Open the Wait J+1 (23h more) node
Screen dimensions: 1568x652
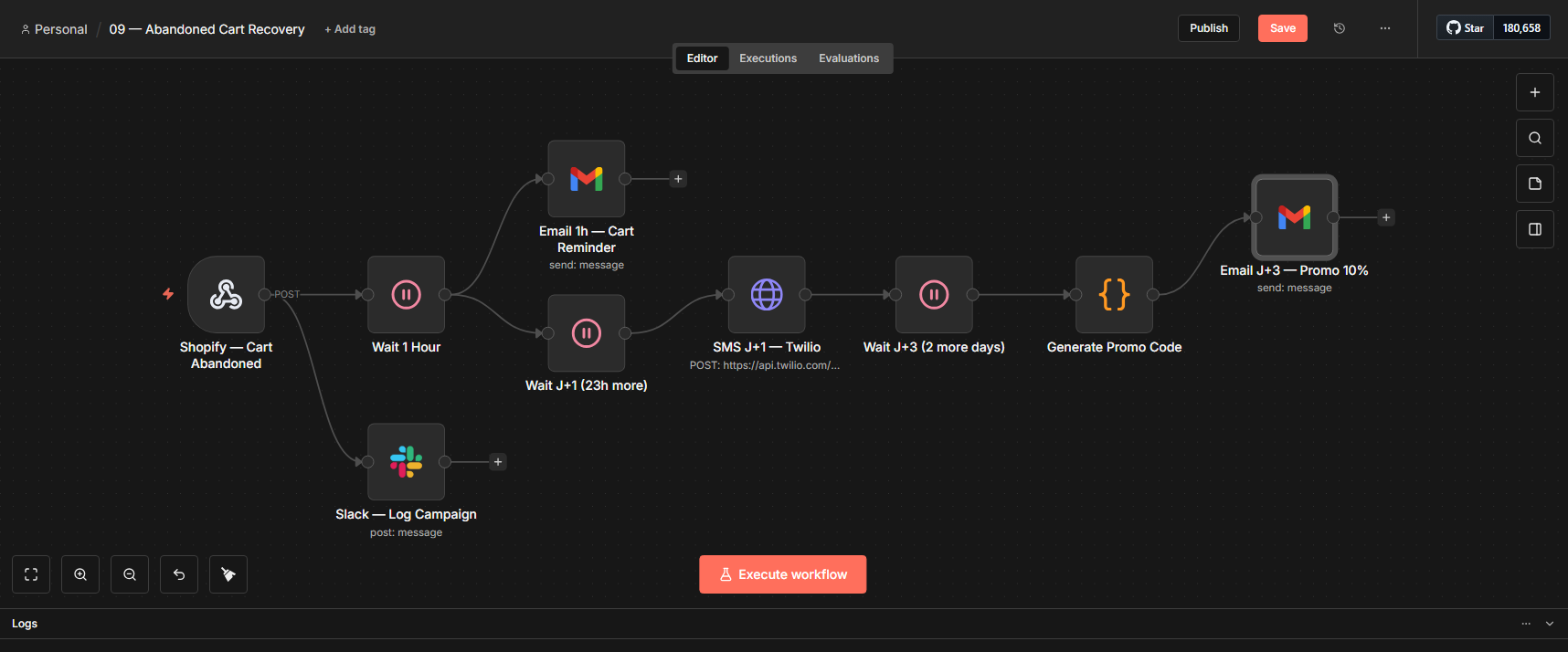click(586, 332)
